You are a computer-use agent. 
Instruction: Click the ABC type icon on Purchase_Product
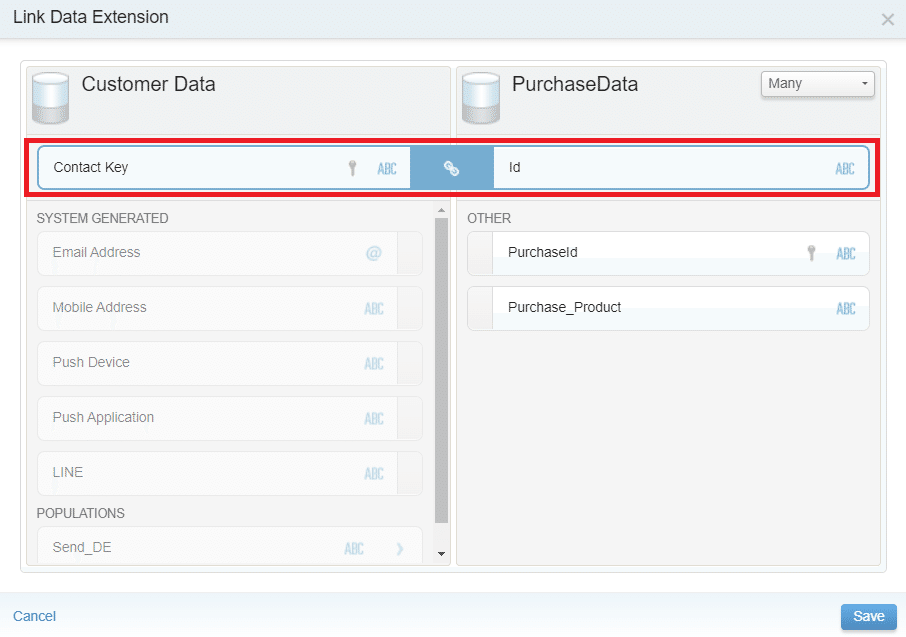click(x=846, y=308)
